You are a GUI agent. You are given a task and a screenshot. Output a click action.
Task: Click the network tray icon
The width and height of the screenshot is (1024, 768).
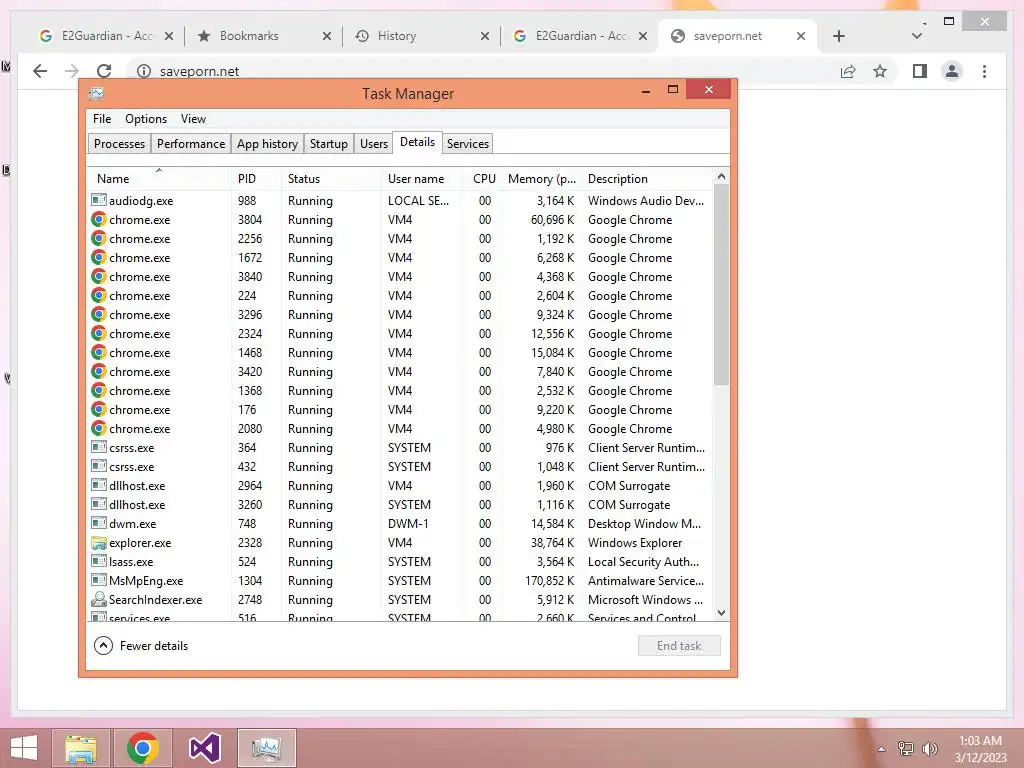click(x=906, y=748)
